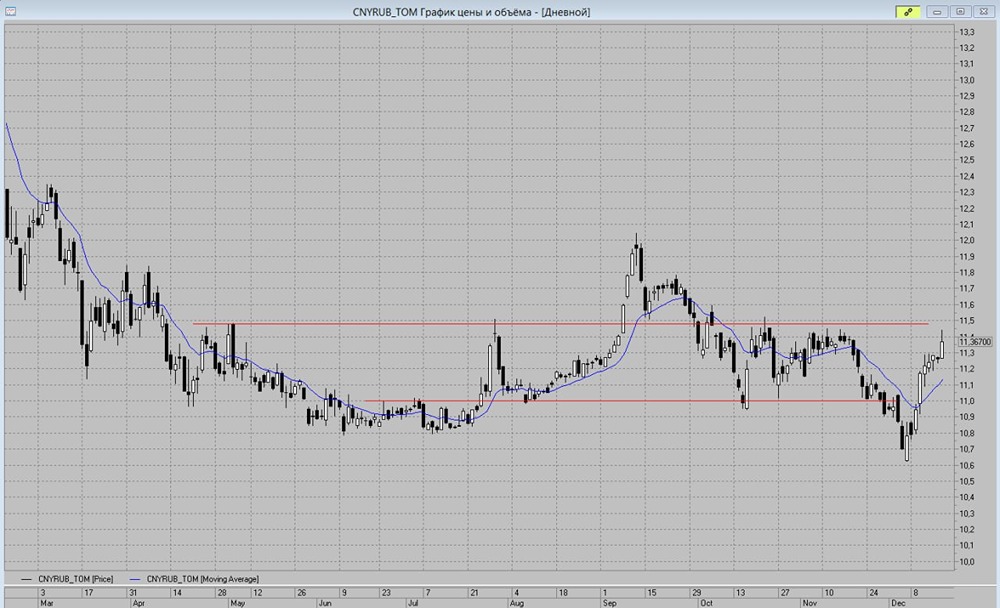The height and width of the screenshot is (608, 1000).
Task: Click the Mar month label on time axis
Action: click(x=44, y=603)
